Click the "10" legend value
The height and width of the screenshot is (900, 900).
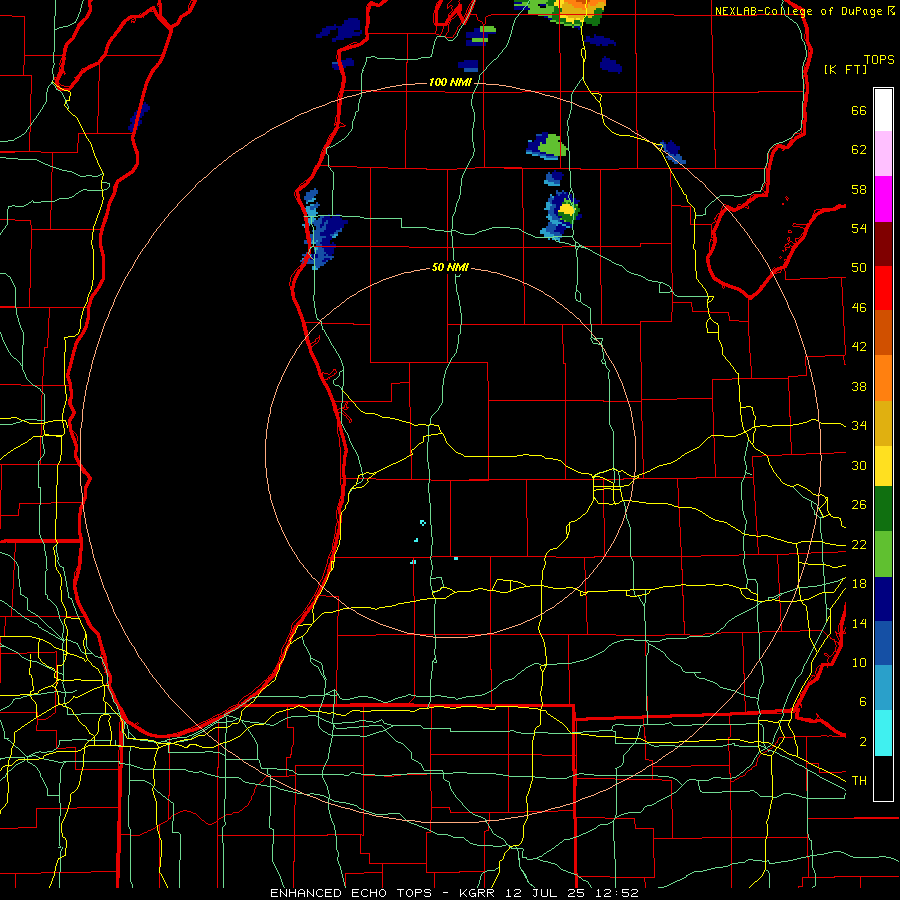pos(859,662)
